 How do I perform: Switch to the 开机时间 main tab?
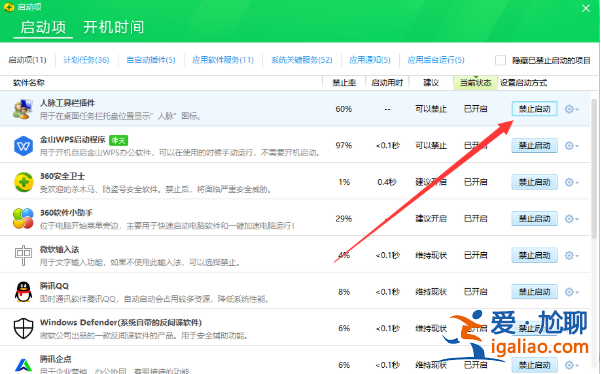coord(114,28)
